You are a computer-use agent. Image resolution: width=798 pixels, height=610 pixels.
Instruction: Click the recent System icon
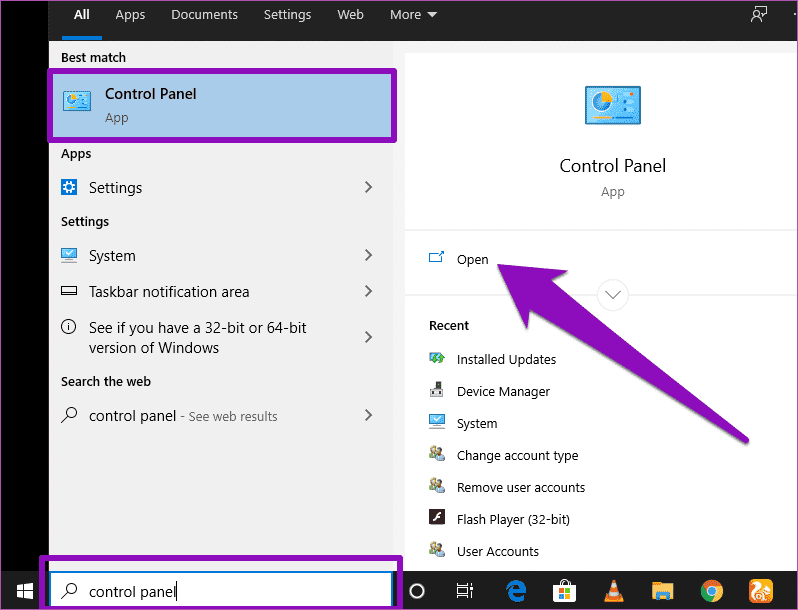click(x=437, y=421)
